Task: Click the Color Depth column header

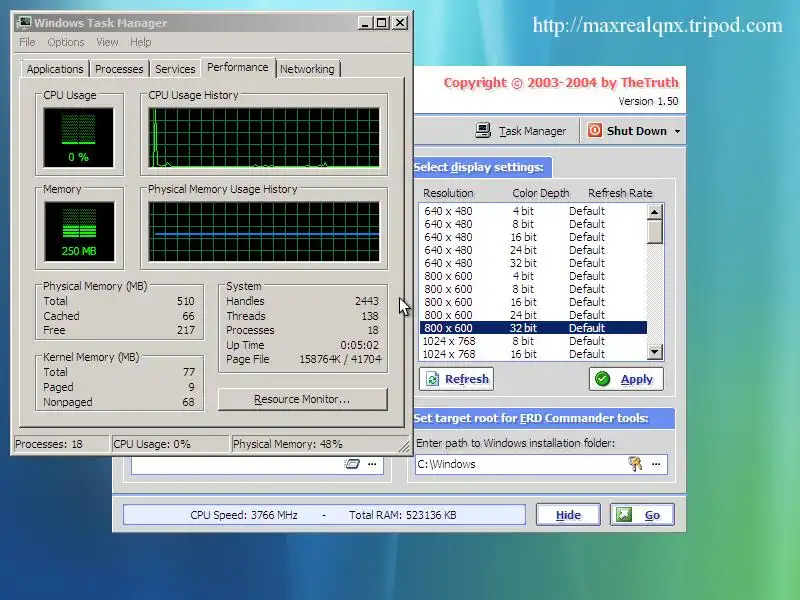Action: coord(540,193)
